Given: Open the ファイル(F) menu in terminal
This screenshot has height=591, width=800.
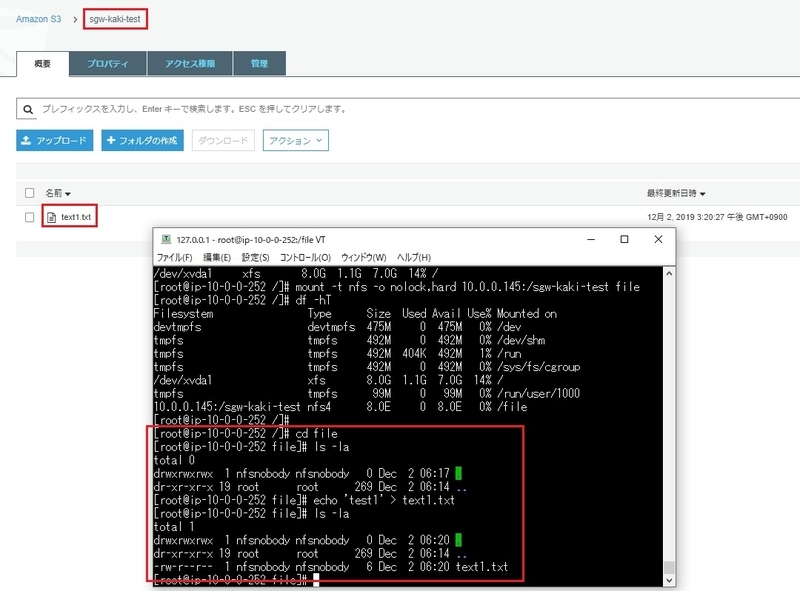Looking at the screenshot, I should click(x=174, y=257).
